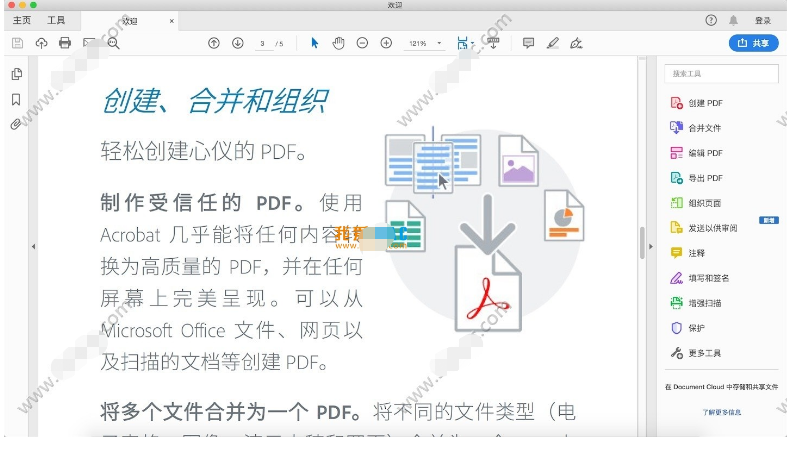
Task: Click the 了解更多信息 link
Action: tap(722, 412)
